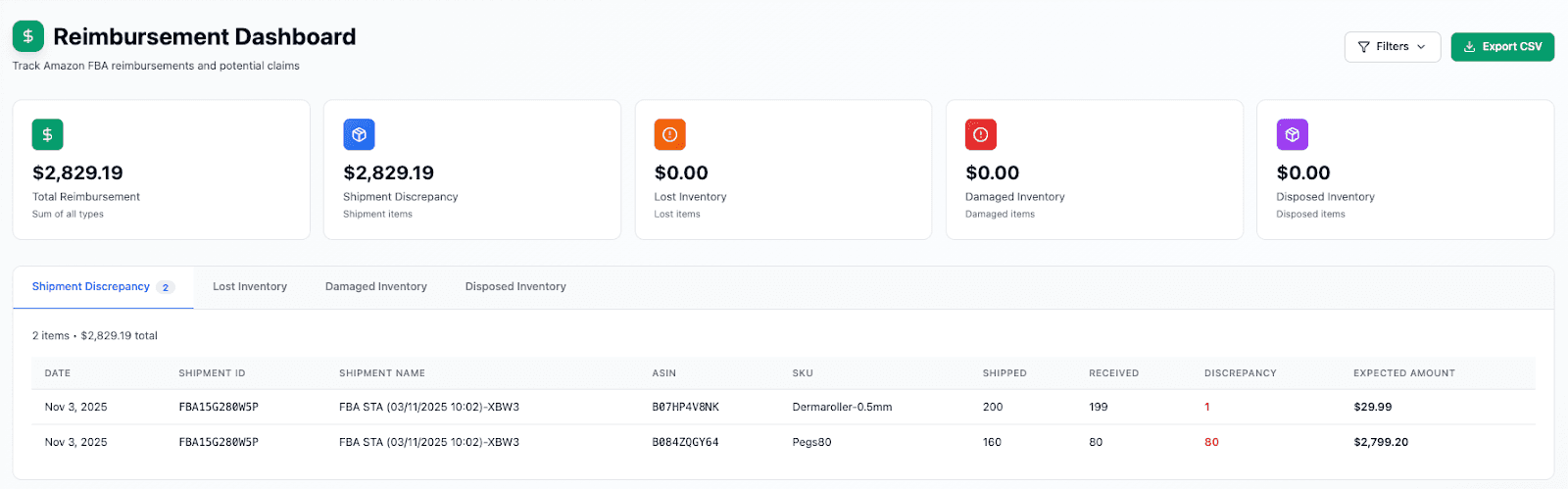The height and width of the screenshot is (489, 1568).
Task: Click the SHIPMENT ID column header
Action: [212, 373]
